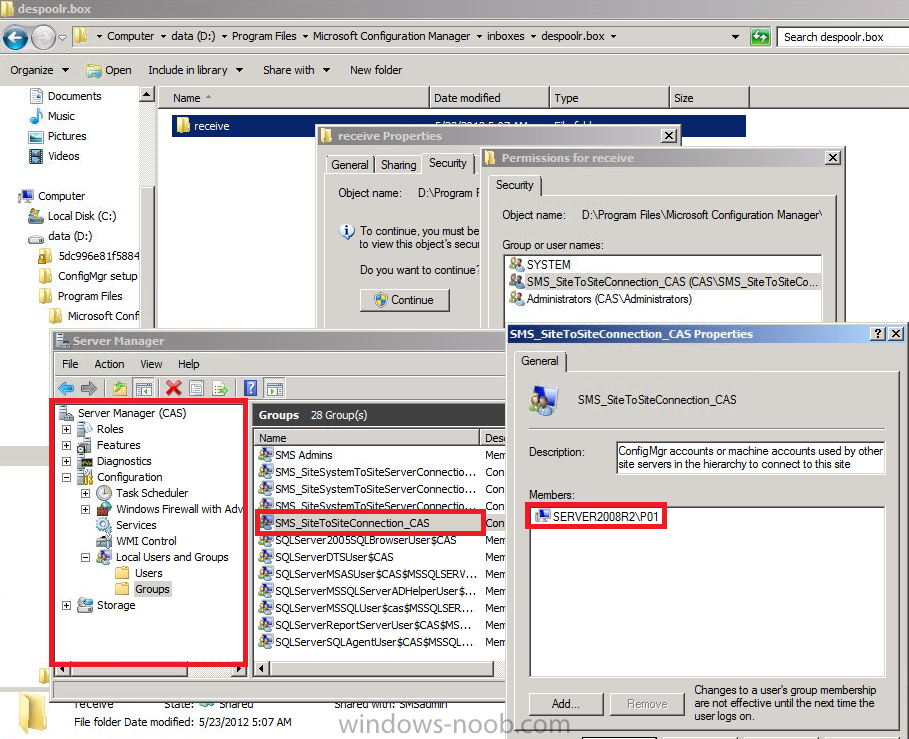This screenshot has height=739, width=909.
Task: Go back in Server Manager toolbar
Action: tap(66, 388)
